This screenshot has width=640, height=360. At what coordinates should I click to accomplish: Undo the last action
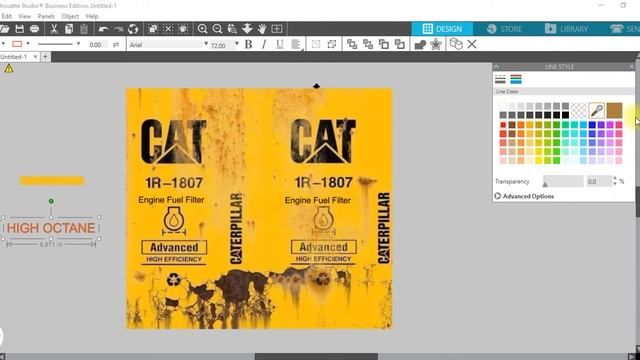103,29
